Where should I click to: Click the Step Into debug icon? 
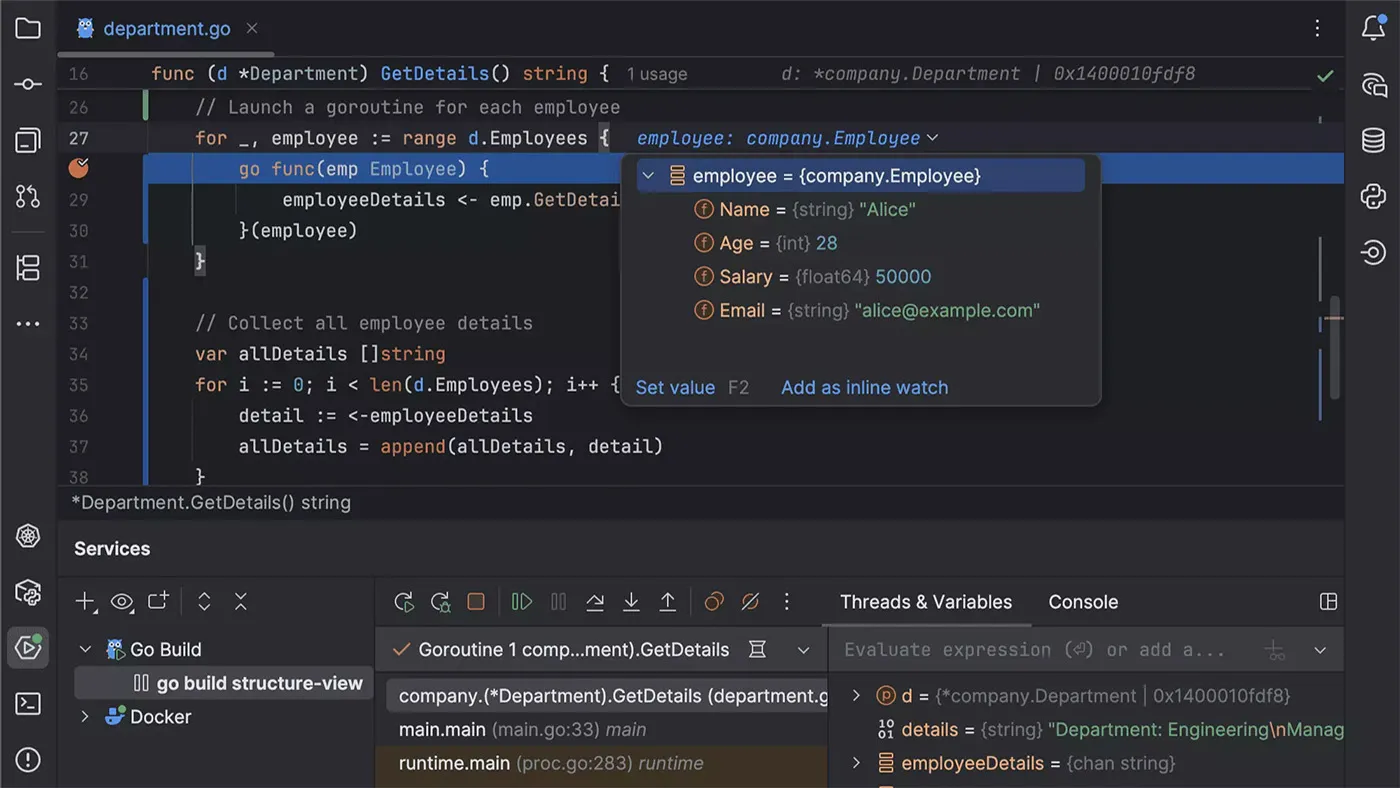631,601
